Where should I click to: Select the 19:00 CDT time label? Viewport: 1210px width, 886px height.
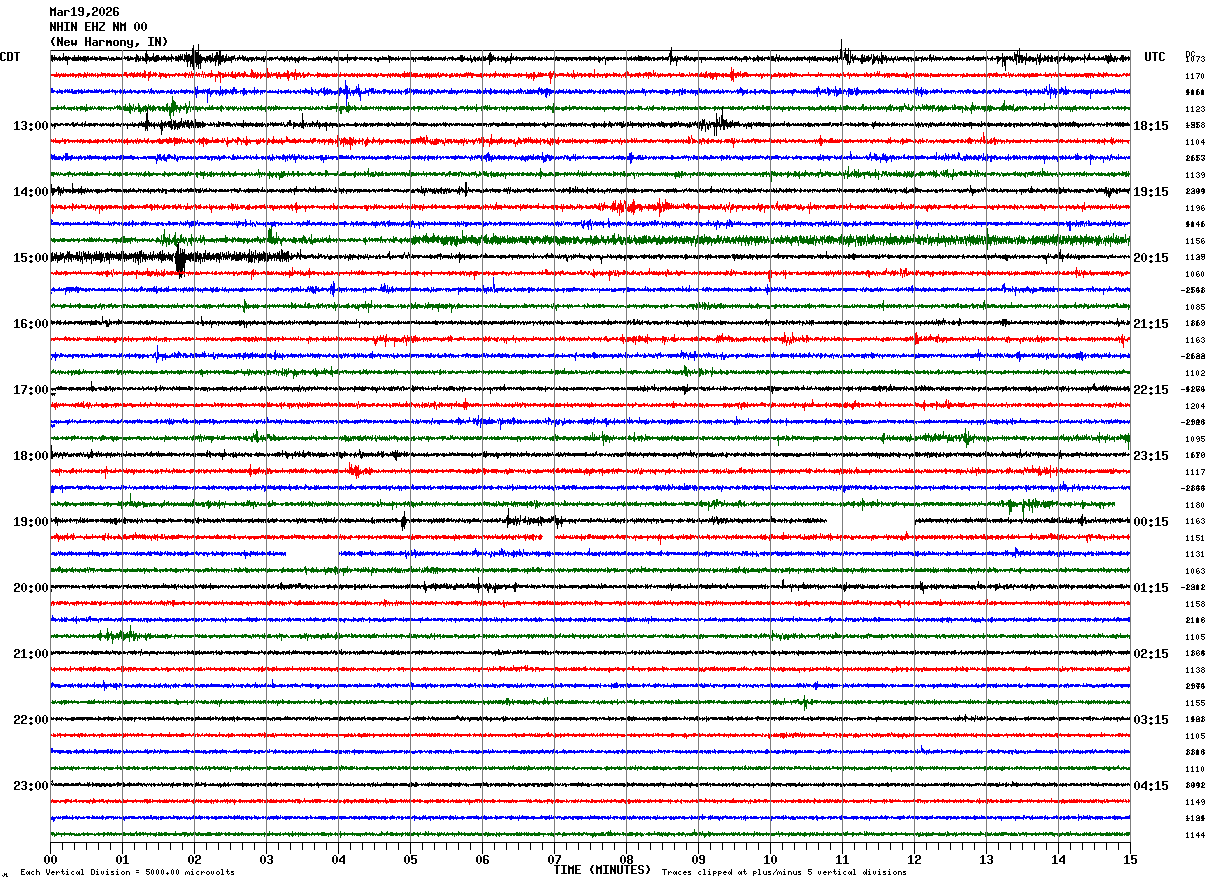tap(31, 522)
